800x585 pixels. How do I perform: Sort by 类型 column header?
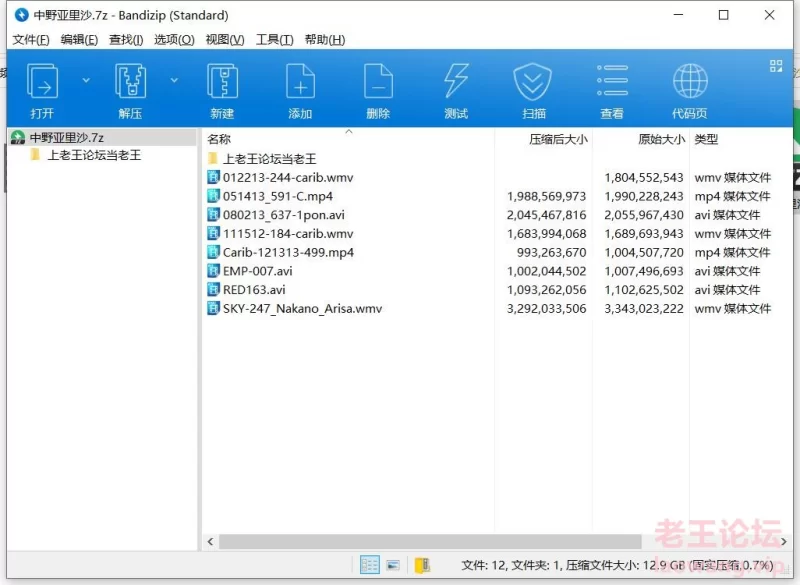click(706, 139)
